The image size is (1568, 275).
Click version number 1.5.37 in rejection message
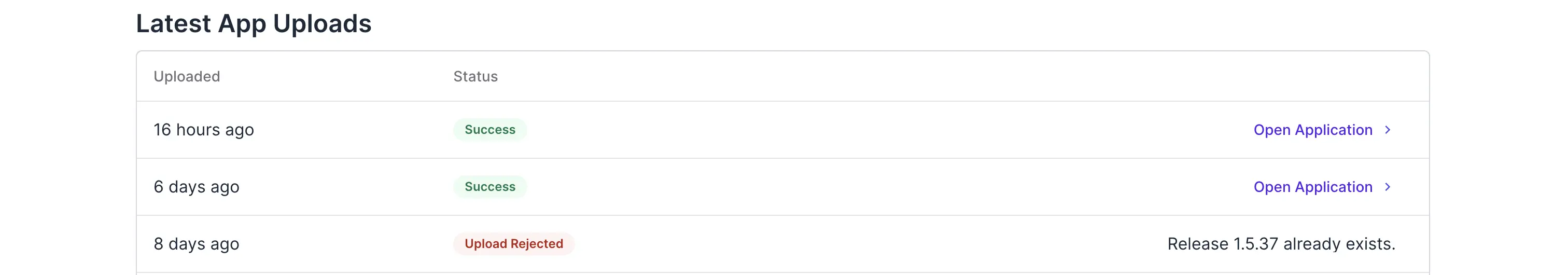pyautogui.click(x=1255, y=244)
